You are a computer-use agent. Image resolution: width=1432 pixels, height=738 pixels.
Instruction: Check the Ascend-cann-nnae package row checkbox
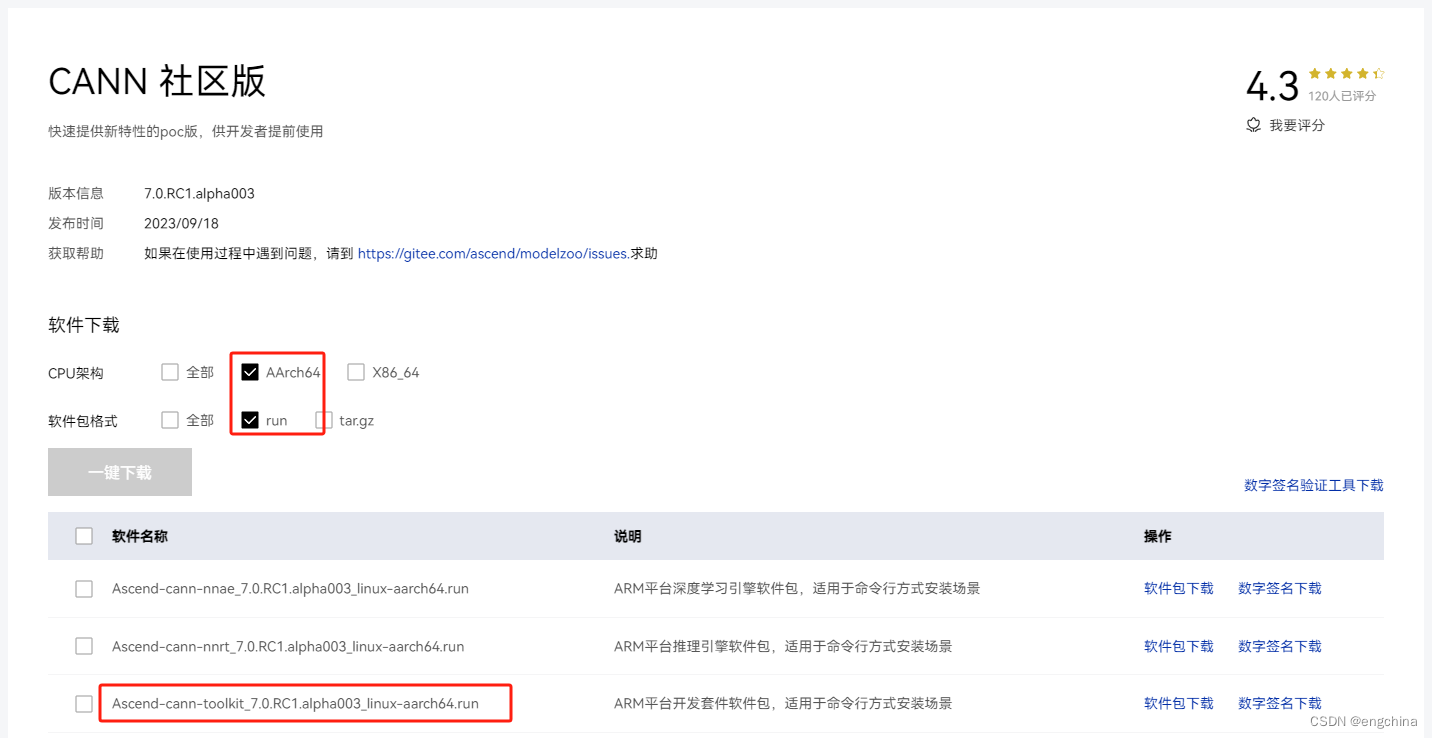point(84,589)
